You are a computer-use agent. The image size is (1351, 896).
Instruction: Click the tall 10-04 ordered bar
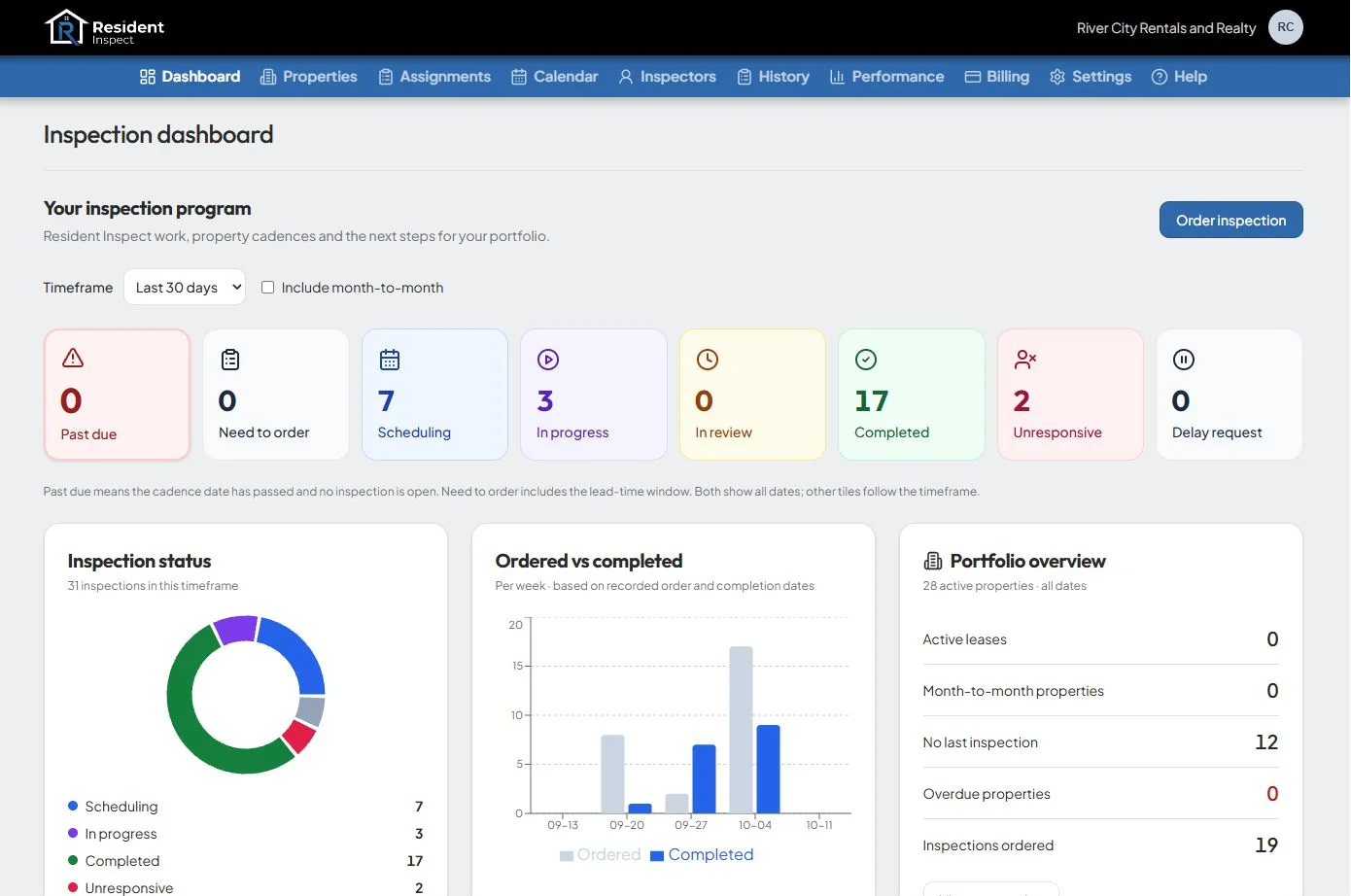[741, 730]
